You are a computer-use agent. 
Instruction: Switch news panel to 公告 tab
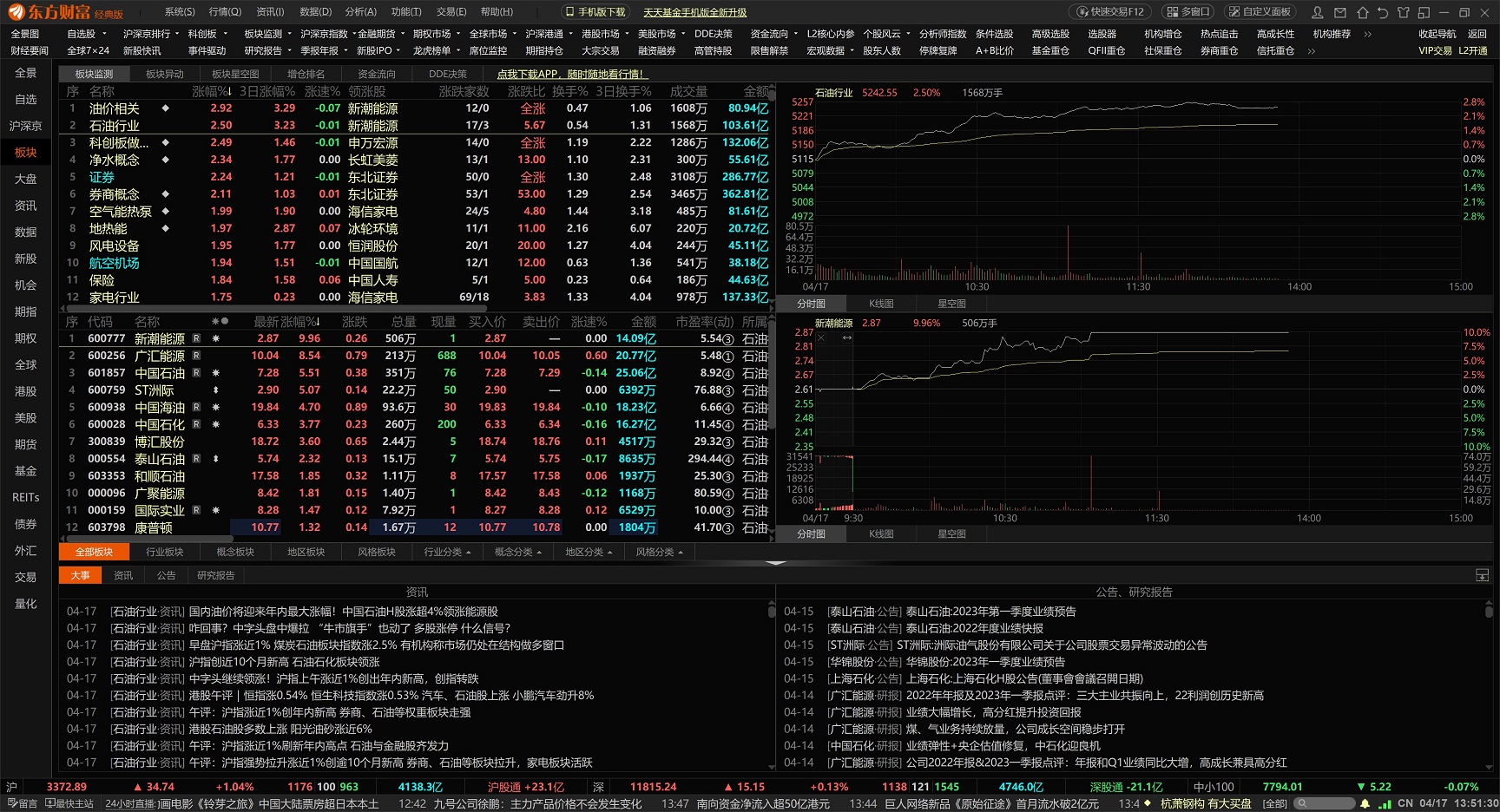[166, 575]
